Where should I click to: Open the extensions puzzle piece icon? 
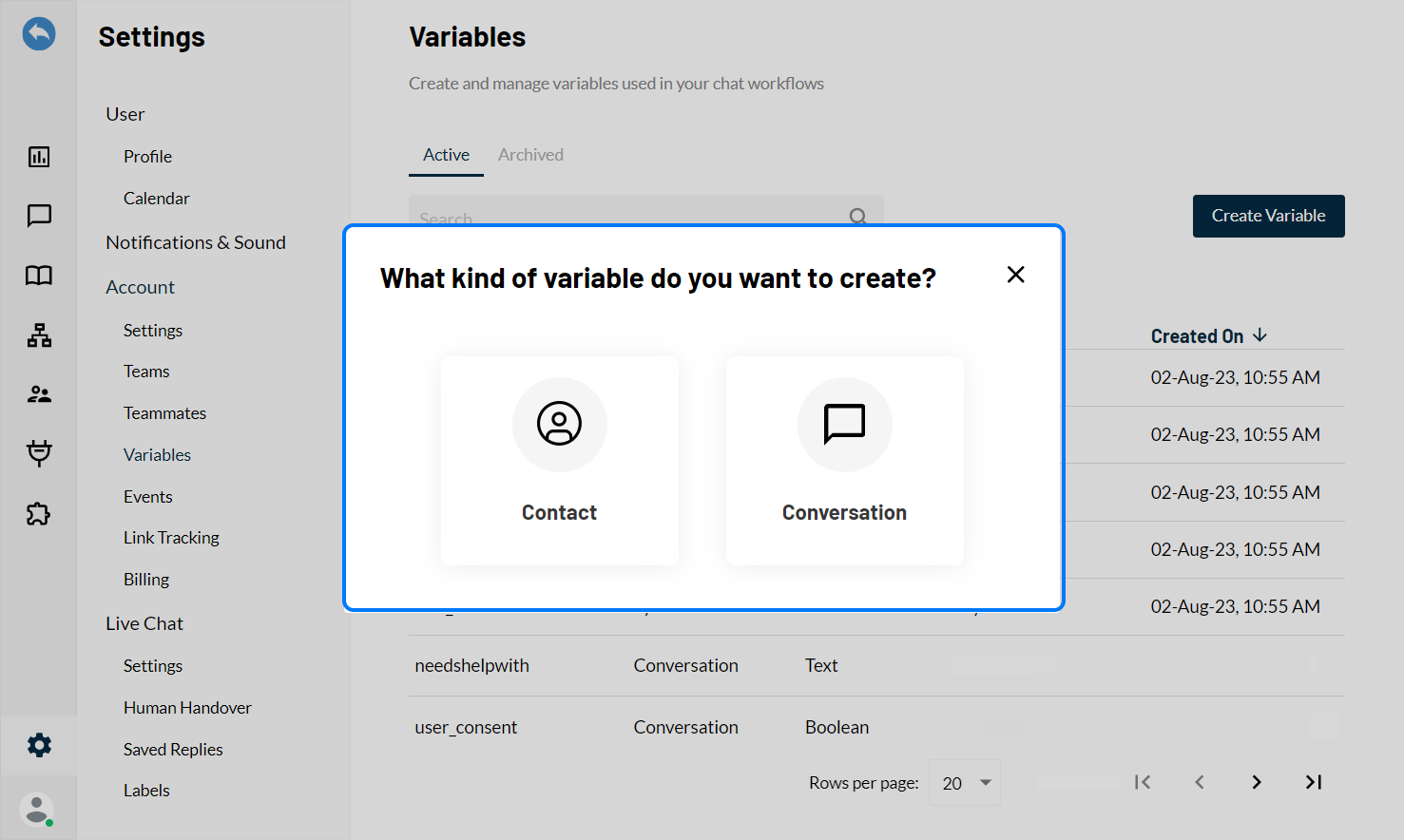[39, 514]
